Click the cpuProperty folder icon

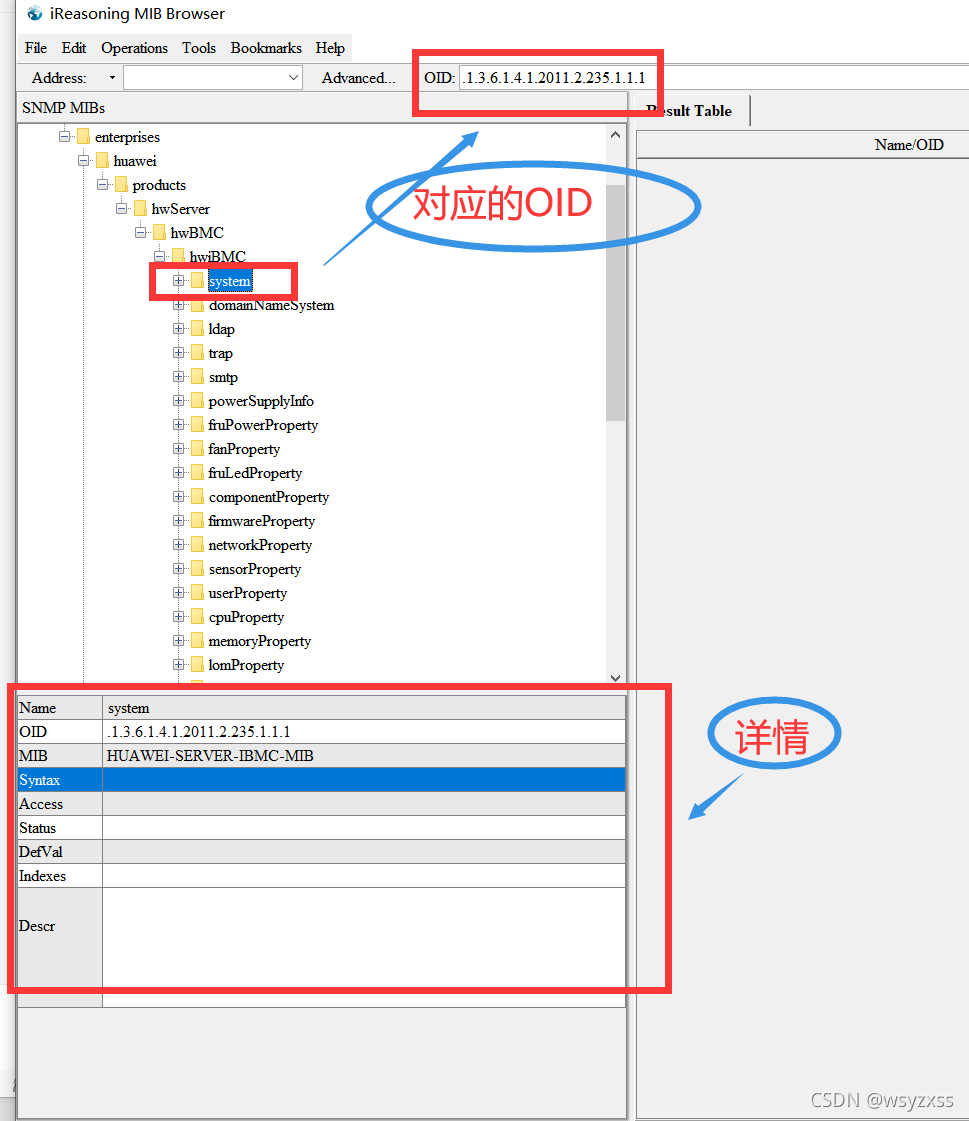click(197, 616)
